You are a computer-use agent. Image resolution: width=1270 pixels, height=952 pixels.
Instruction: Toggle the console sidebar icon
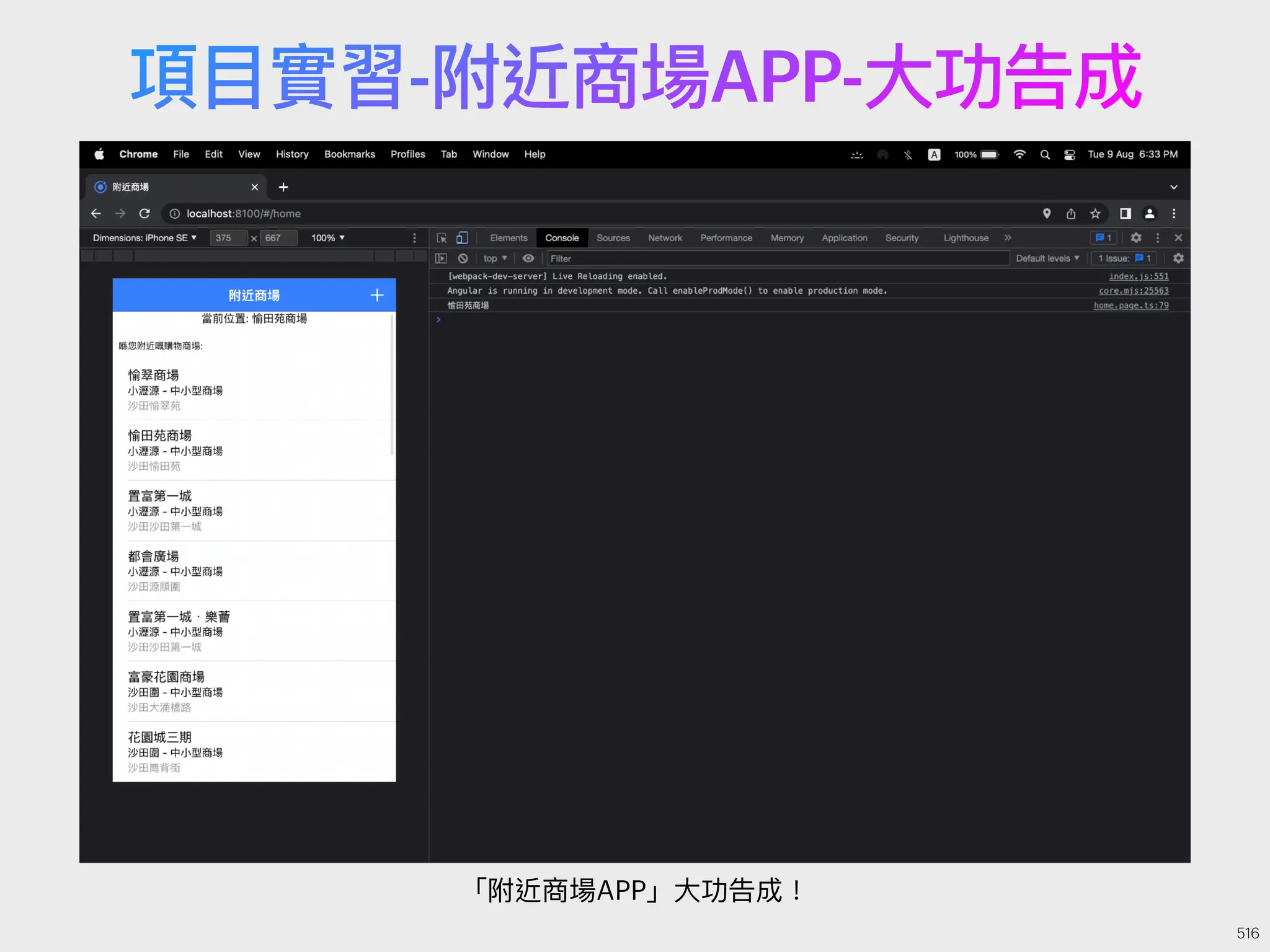point(441,258)
